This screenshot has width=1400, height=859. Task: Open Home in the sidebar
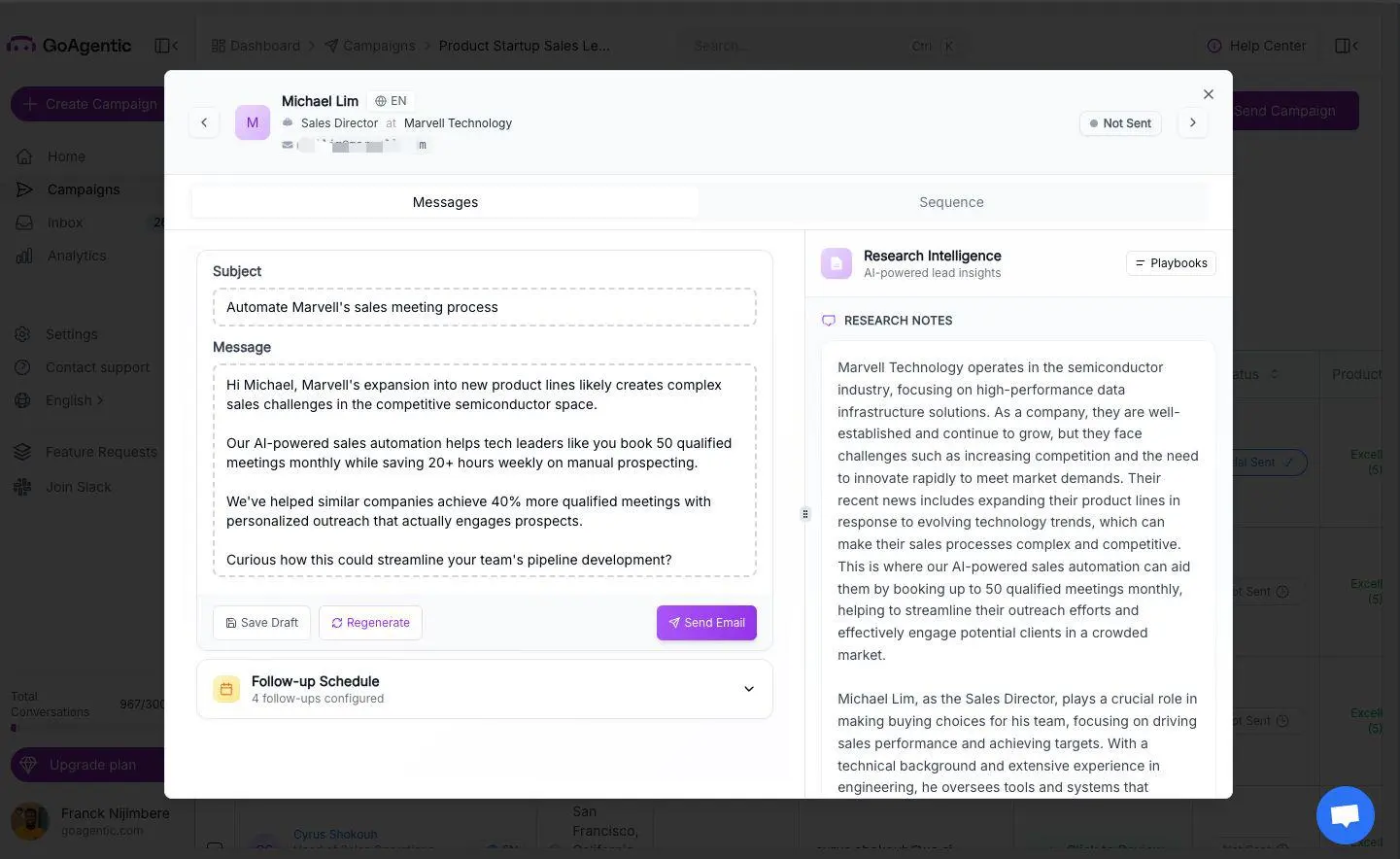pyautogui.click(x=66, y=156)
